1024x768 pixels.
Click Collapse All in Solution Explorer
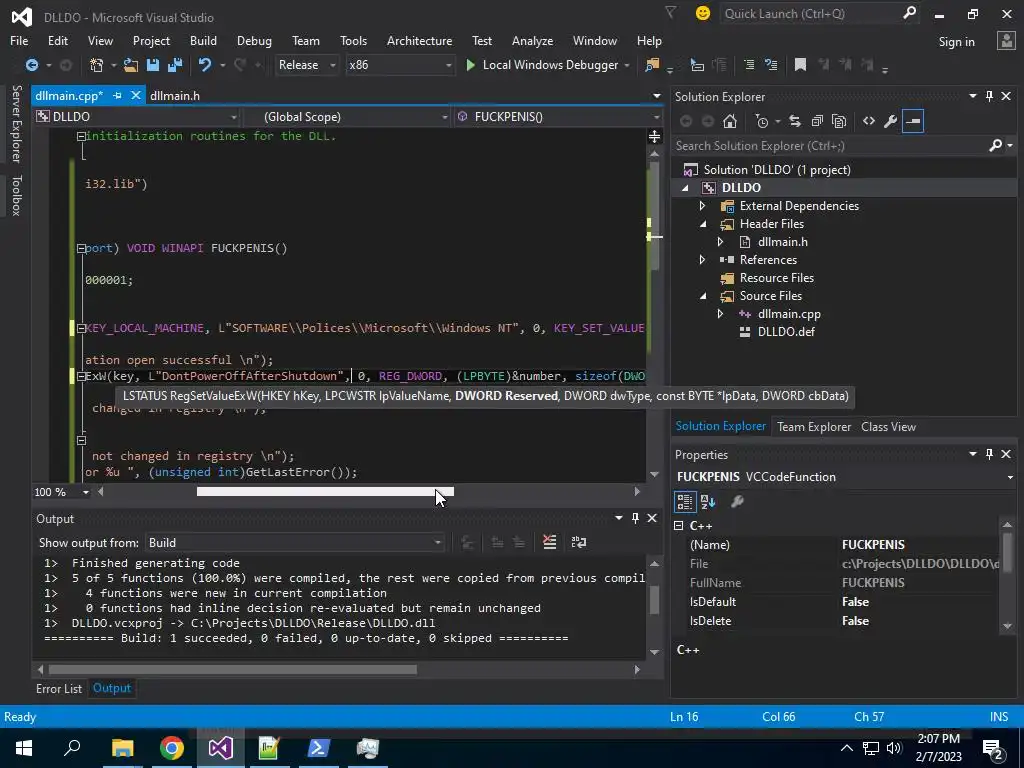pyautogui.click(x=817, y=121)
